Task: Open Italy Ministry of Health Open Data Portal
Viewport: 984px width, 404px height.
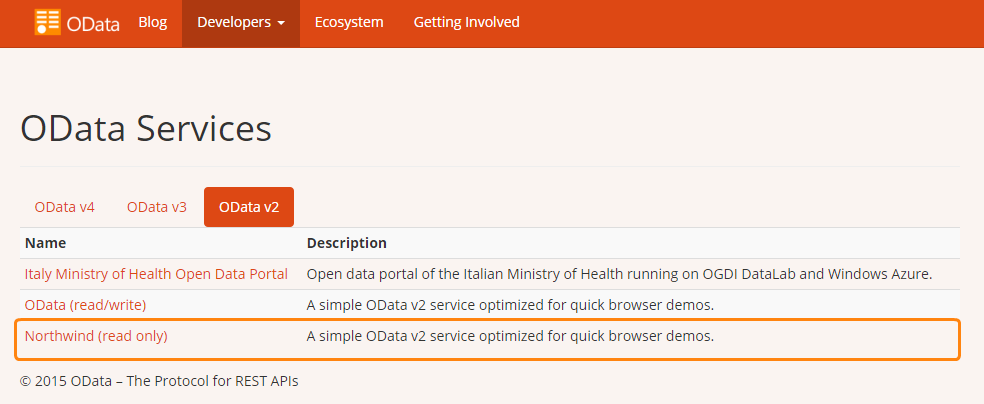Action: coord(156,274)
